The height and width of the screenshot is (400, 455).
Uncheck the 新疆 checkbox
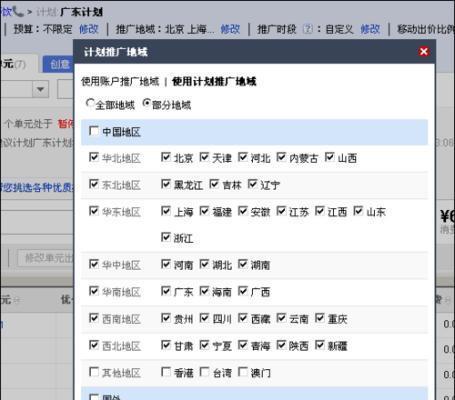(320, 345)
